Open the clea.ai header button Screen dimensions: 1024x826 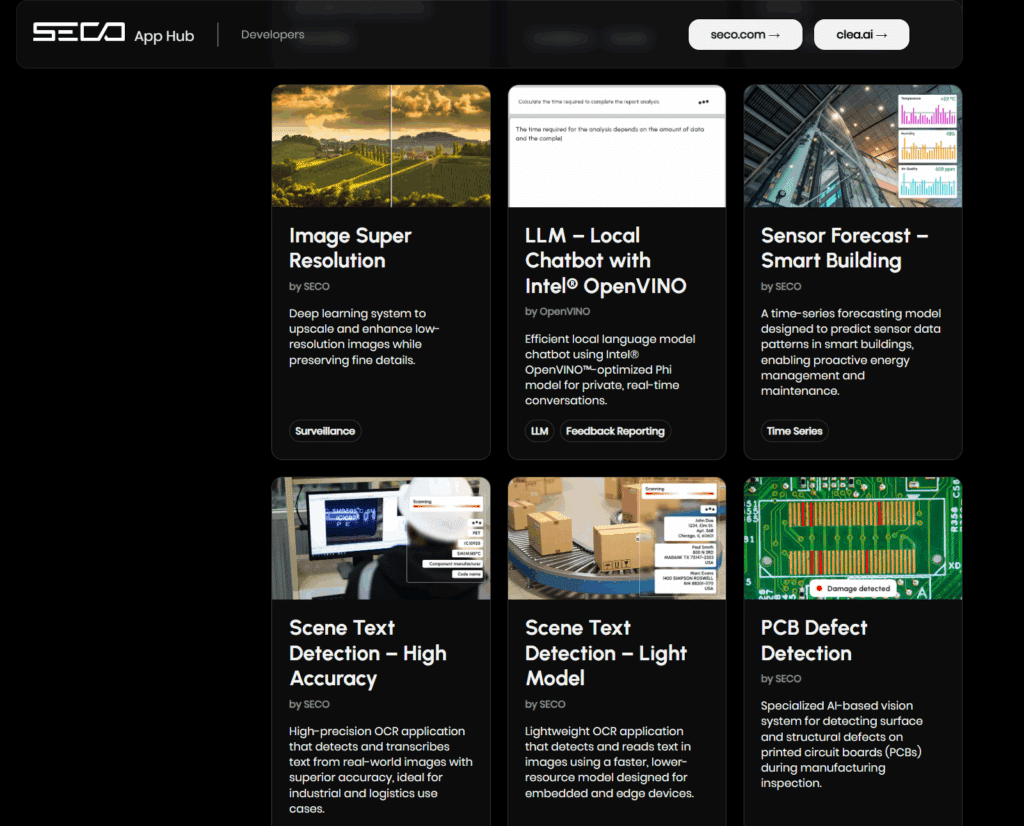click(861, 35)
